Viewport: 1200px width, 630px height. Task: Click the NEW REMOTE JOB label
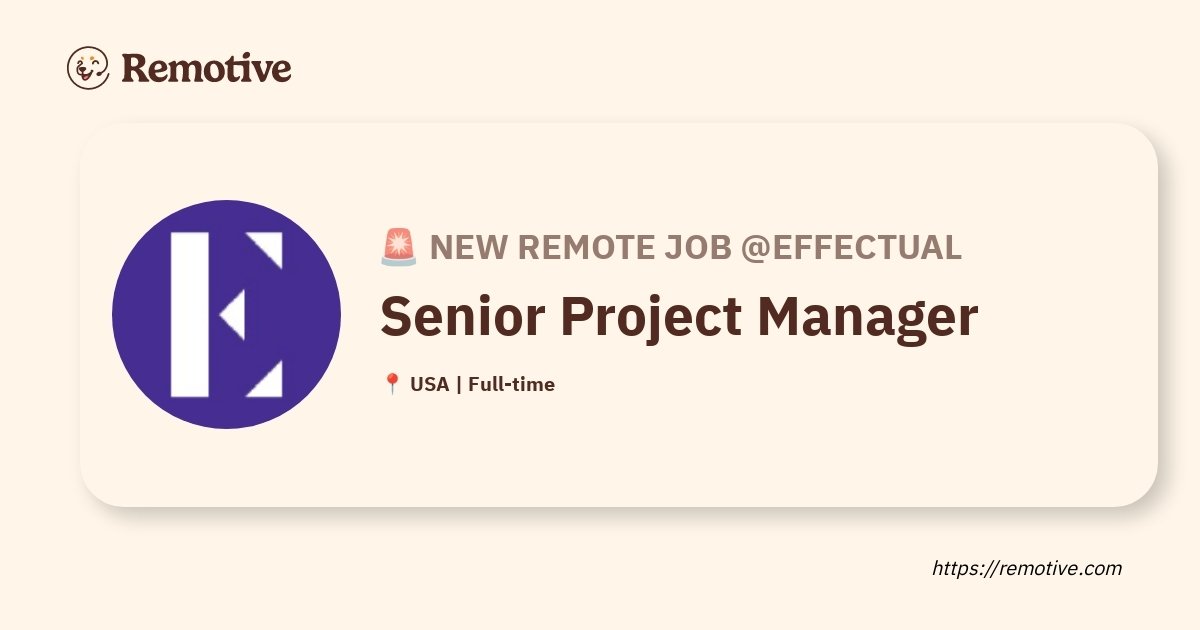580,247
